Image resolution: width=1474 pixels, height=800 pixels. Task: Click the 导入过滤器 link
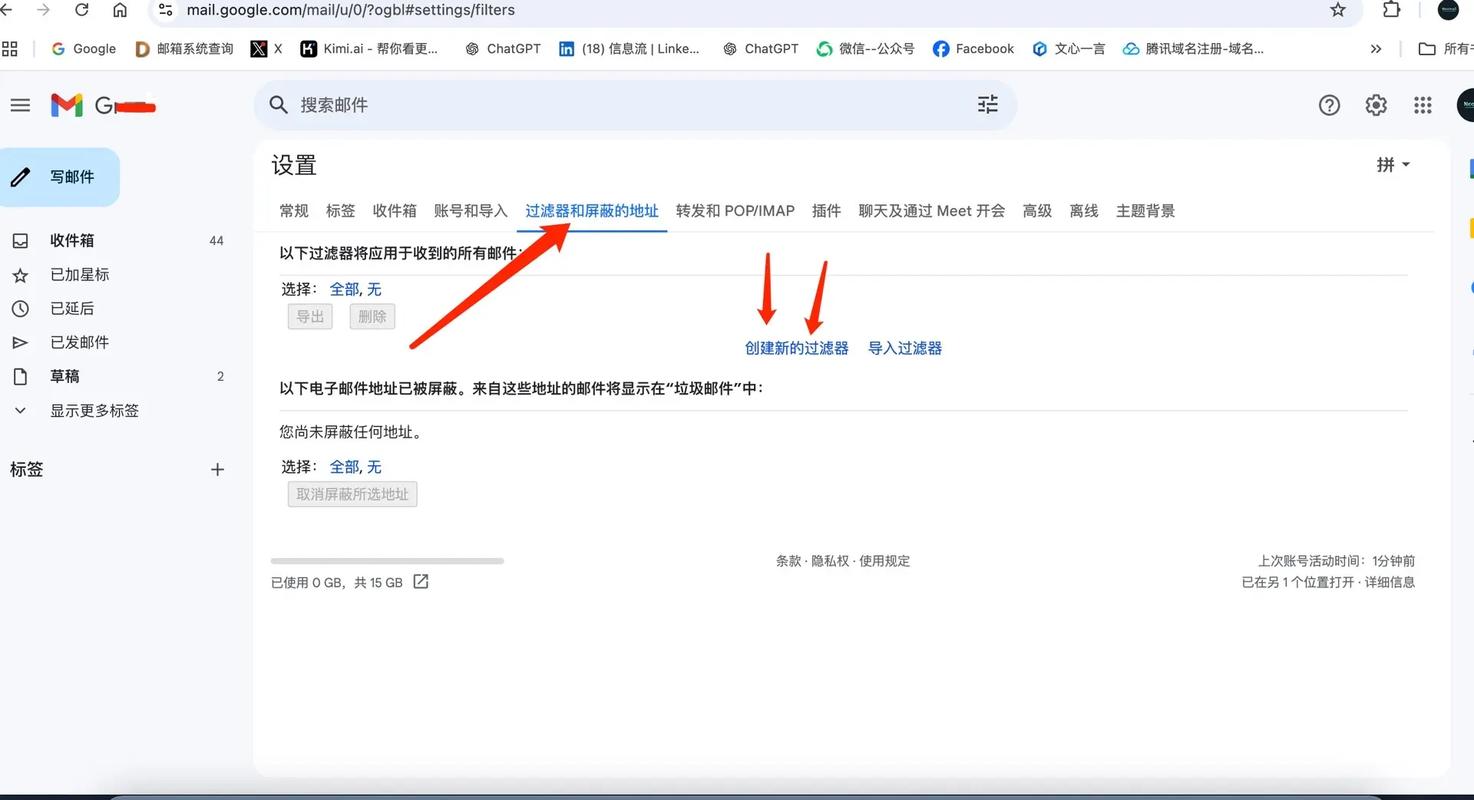(x=903, y=347)
